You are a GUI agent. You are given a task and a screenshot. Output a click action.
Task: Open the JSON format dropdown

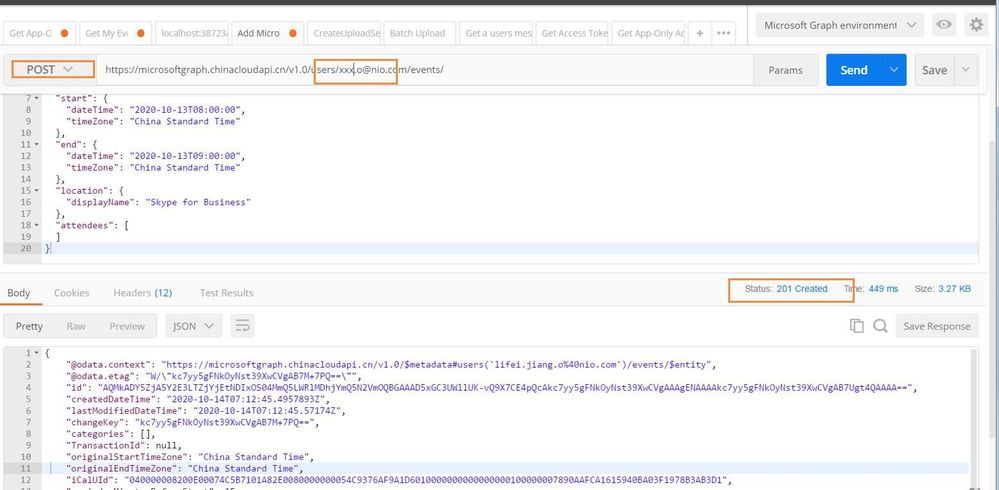coord(194,326)
